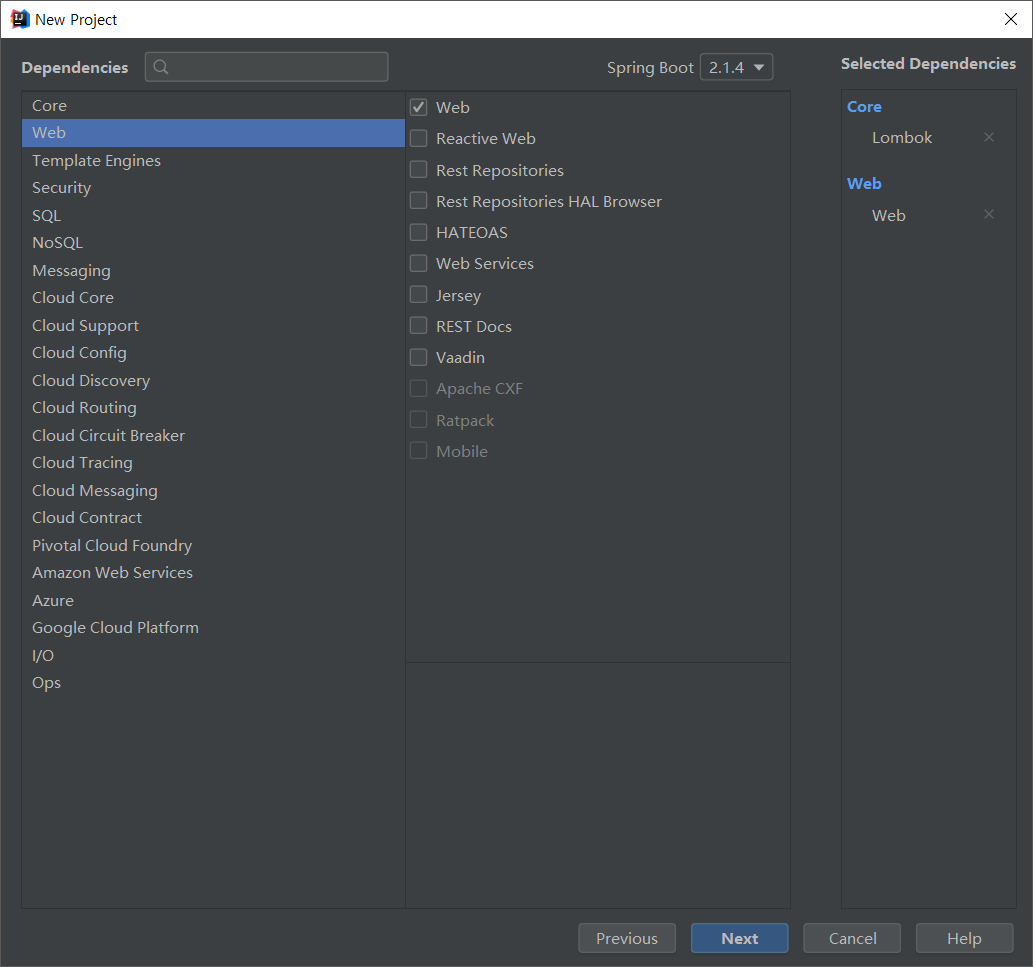Focus the dependencies search field
This screenshot has height=967, width=1033.
coord(266,67)
